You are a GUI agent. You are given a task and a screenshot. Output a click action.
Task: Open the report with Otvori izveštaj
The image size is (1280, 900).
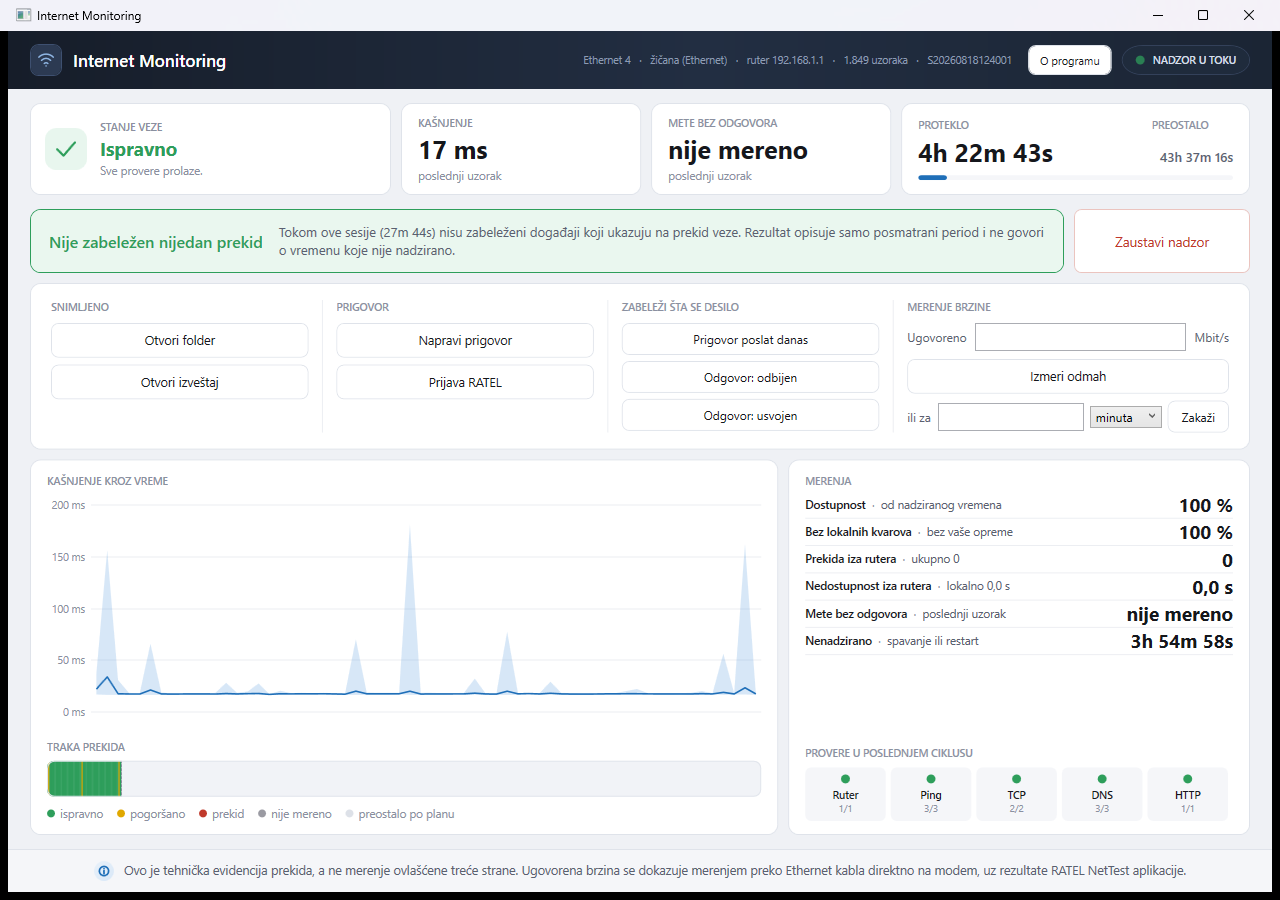(x=180, y=382)
